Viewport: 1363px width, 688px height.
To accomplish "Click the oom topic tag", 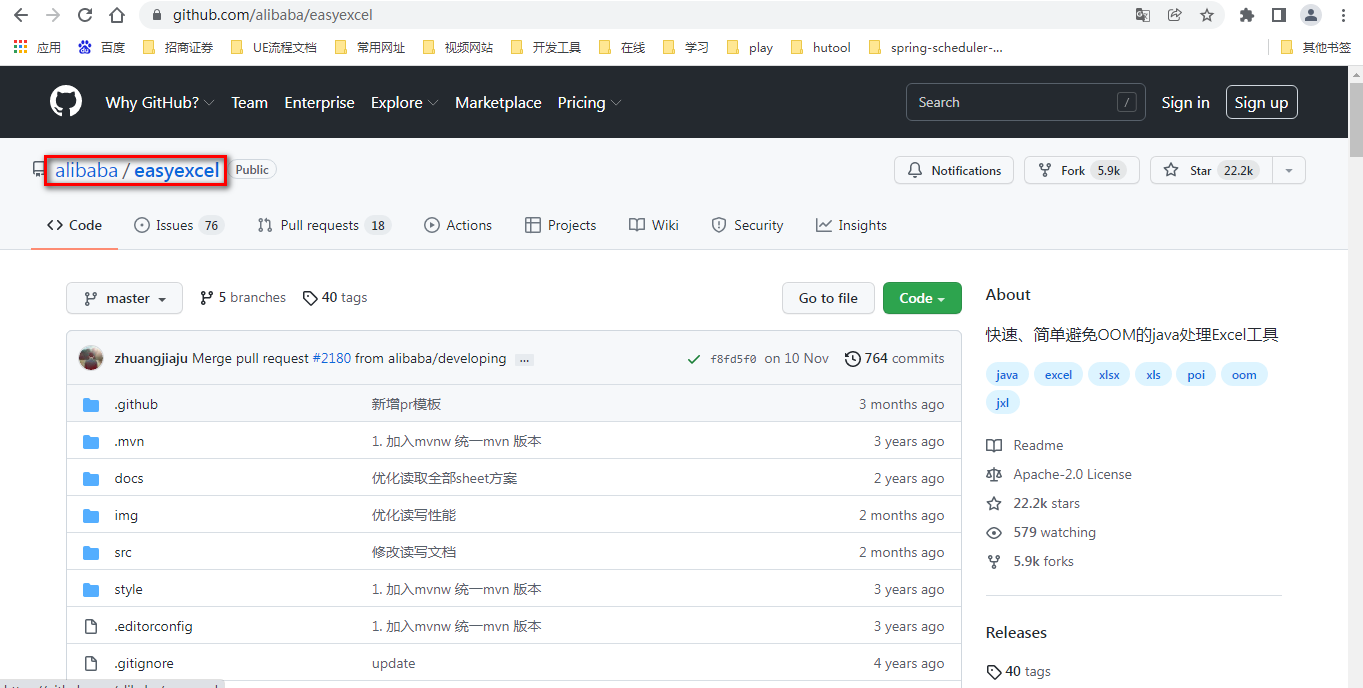I will click(1244, 375).
